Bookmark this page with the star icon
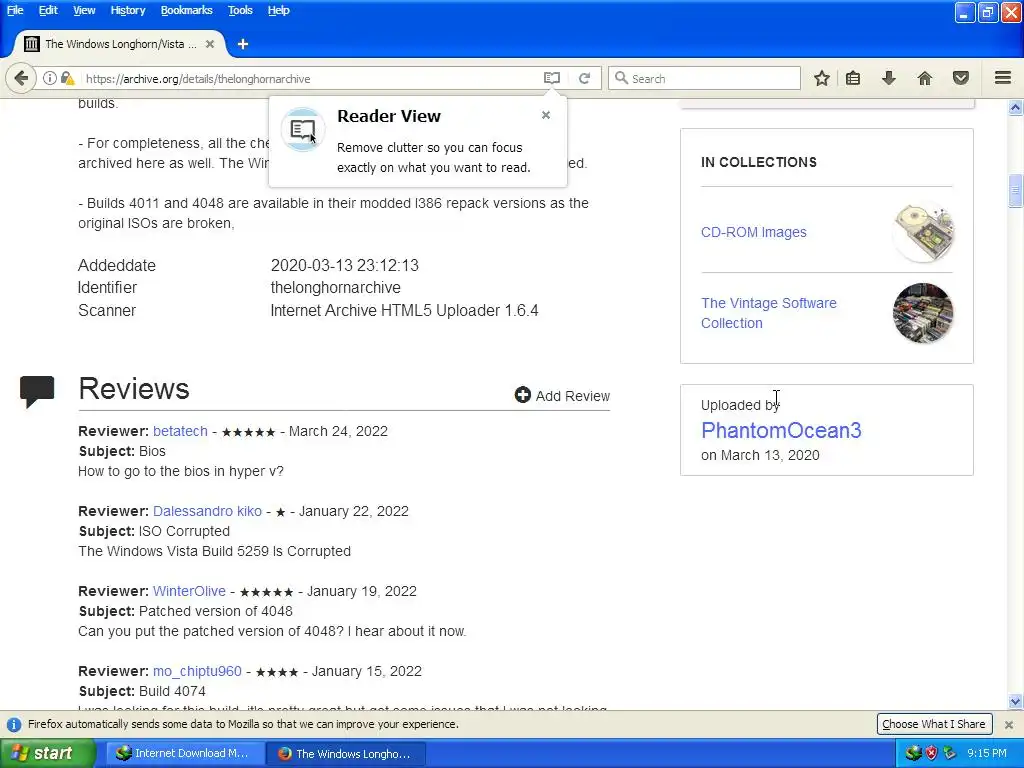Screen dimensions: 1024x768 point(822,78)
